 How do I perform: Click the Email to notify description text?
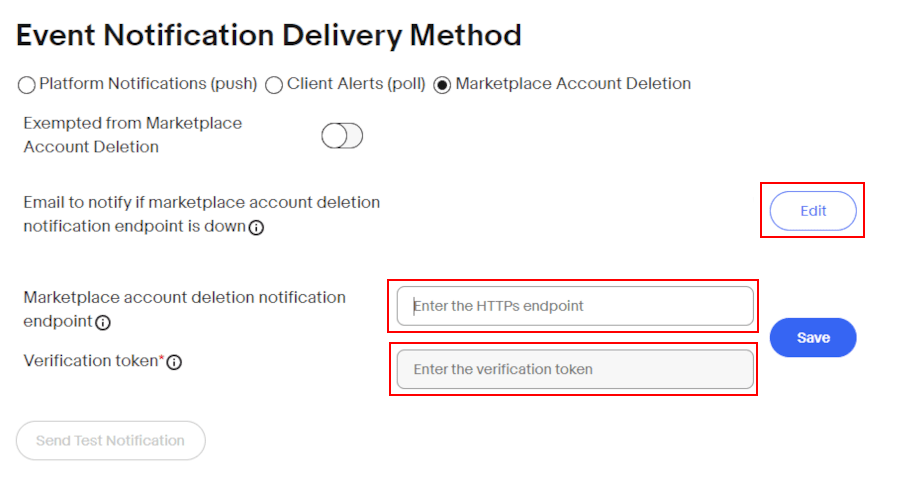coord(202,214)
